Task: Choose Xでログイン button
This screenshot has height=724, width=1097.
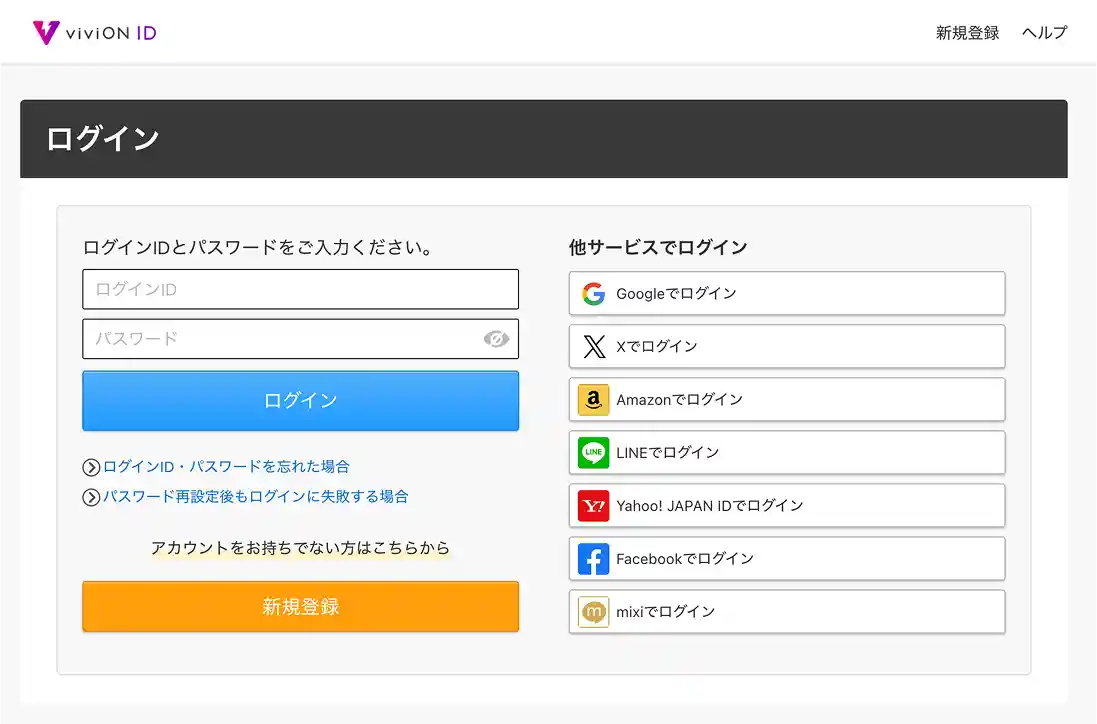Action: click(787, 346)
